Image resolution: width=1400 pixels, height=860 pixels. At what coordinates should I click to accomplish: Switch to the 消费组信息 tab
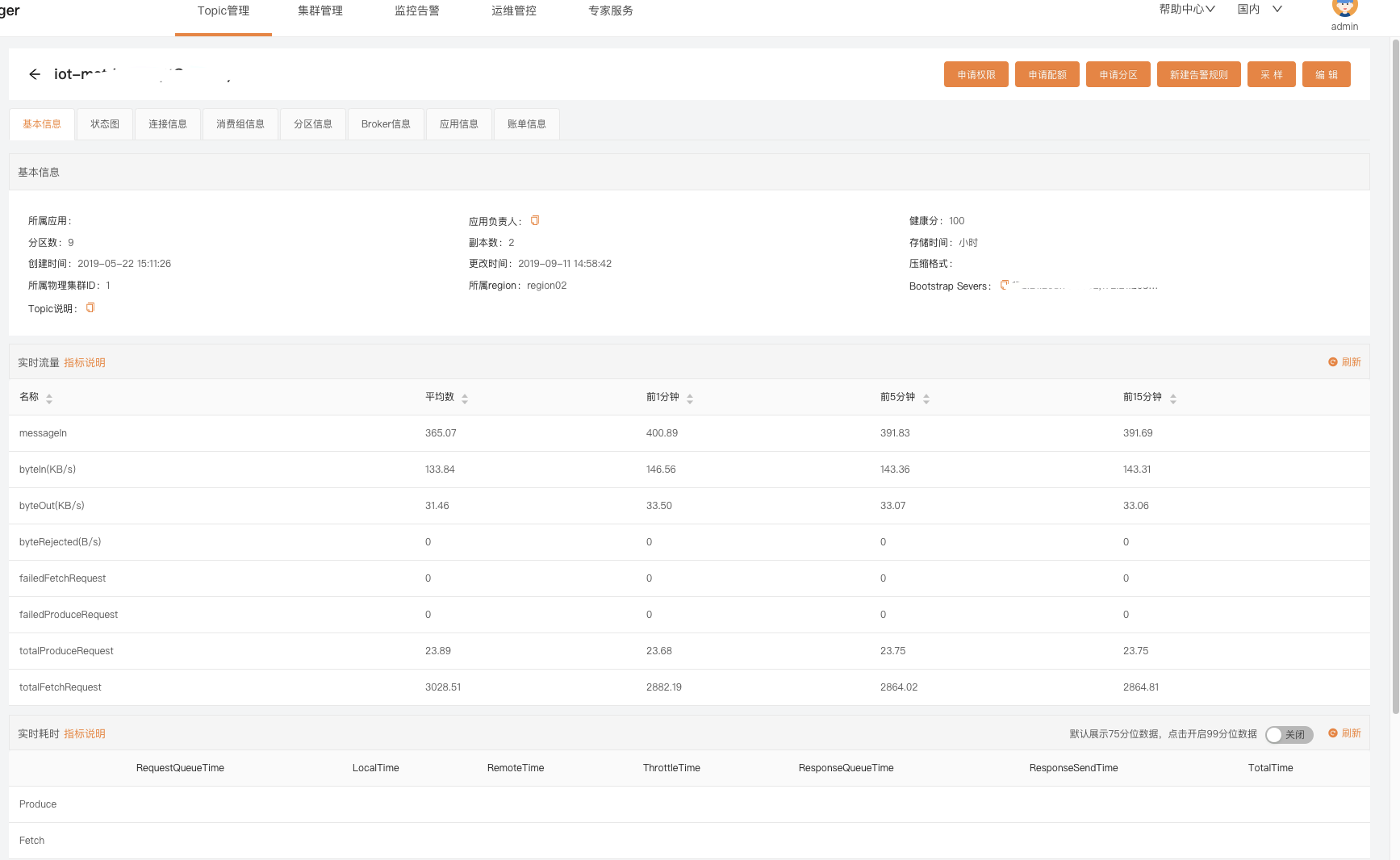pyautogui.click(x=240, y=124)
